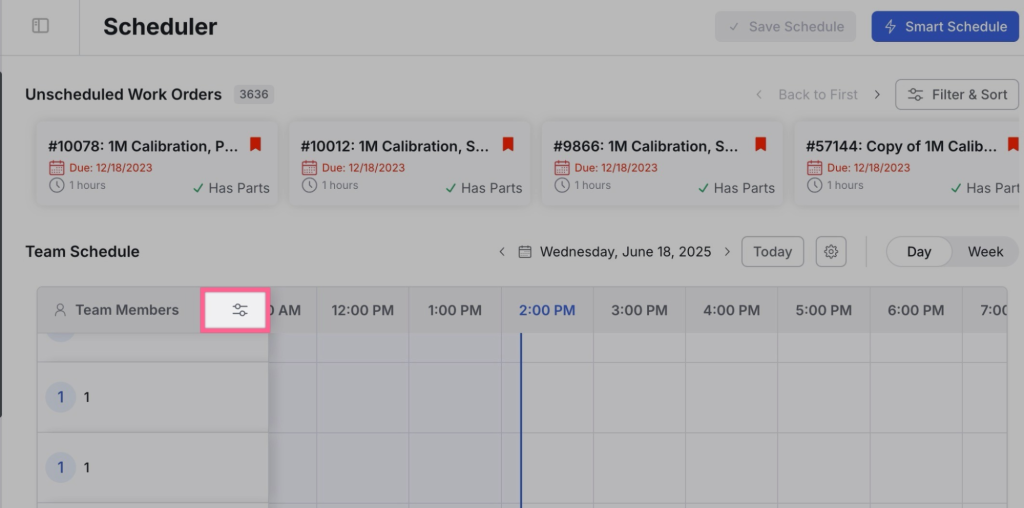Viewport: 1024px width, 508px height.
Task: Click the Save Schedule button
Action: (785, 27)
